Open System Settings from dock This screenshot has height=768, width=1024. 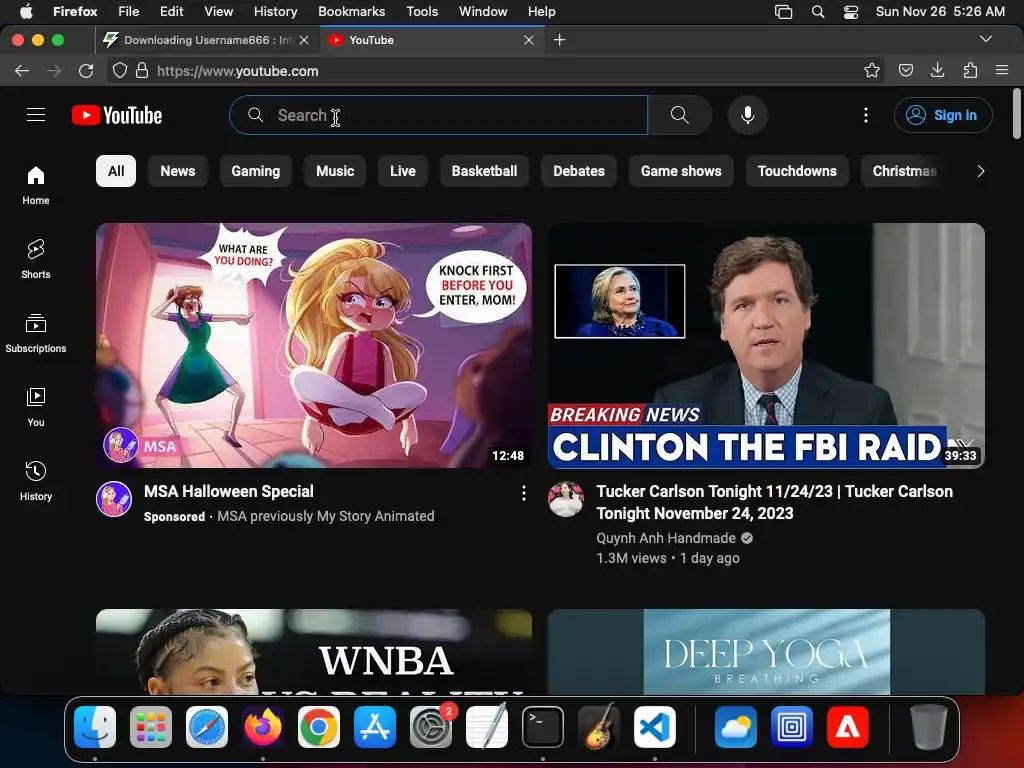[431, 727]
